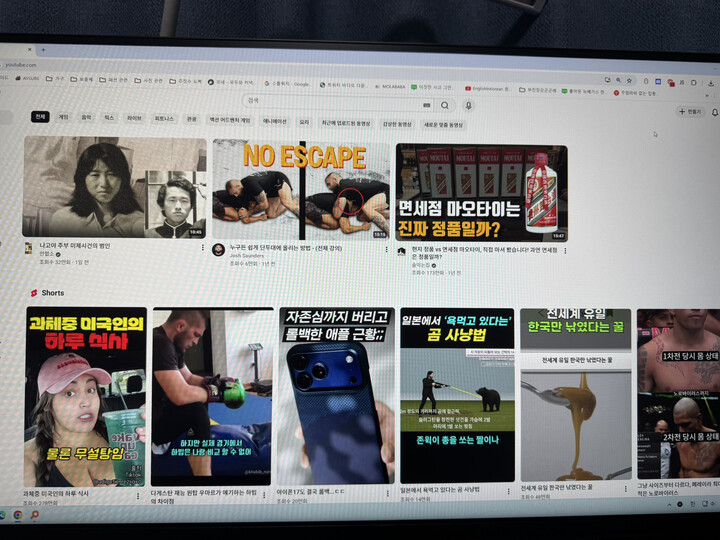The image size is (720, 540).
Task: Click the Shorts logo icon
Action: pyautogui.click(x=33, y=293)
